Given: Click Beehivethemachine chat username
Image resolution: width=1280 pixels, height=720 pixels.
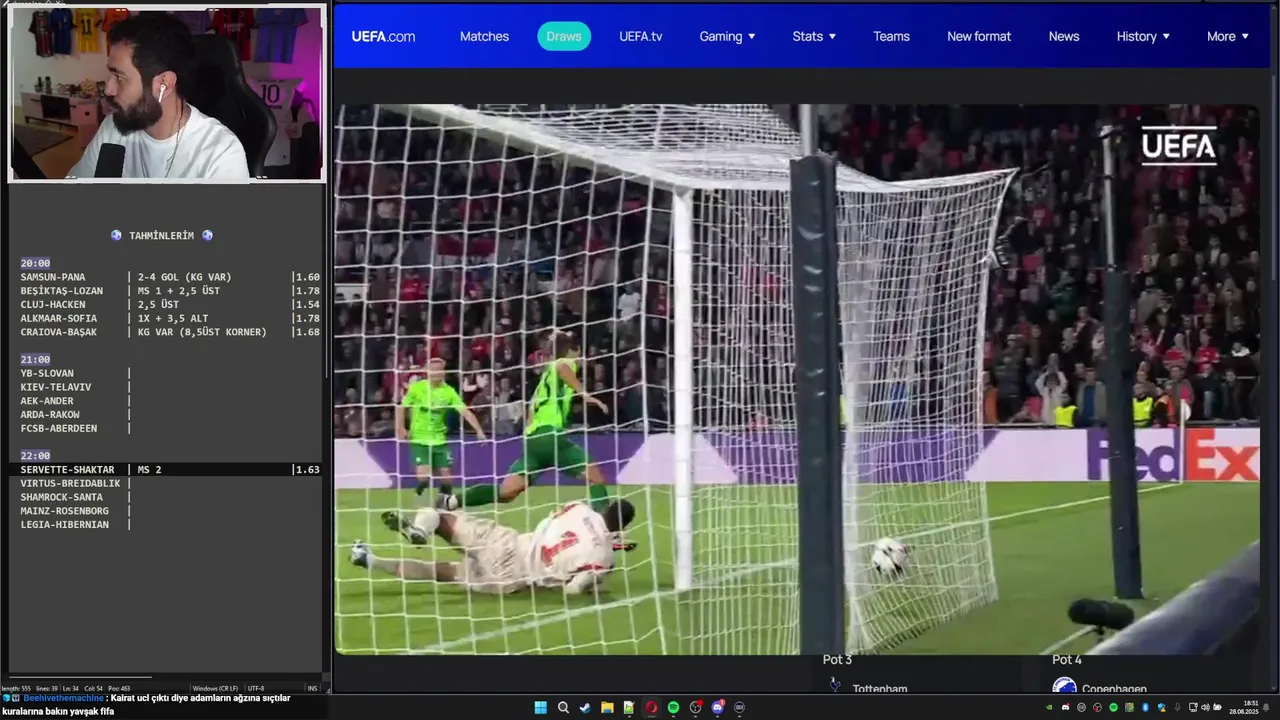Looking at the screenshot, I should (62, 698).
